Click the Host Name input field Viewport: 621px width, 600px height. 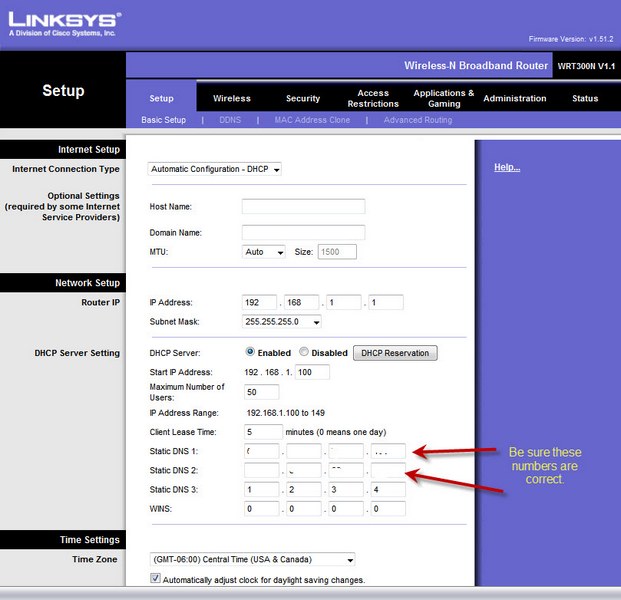point(303,207)
